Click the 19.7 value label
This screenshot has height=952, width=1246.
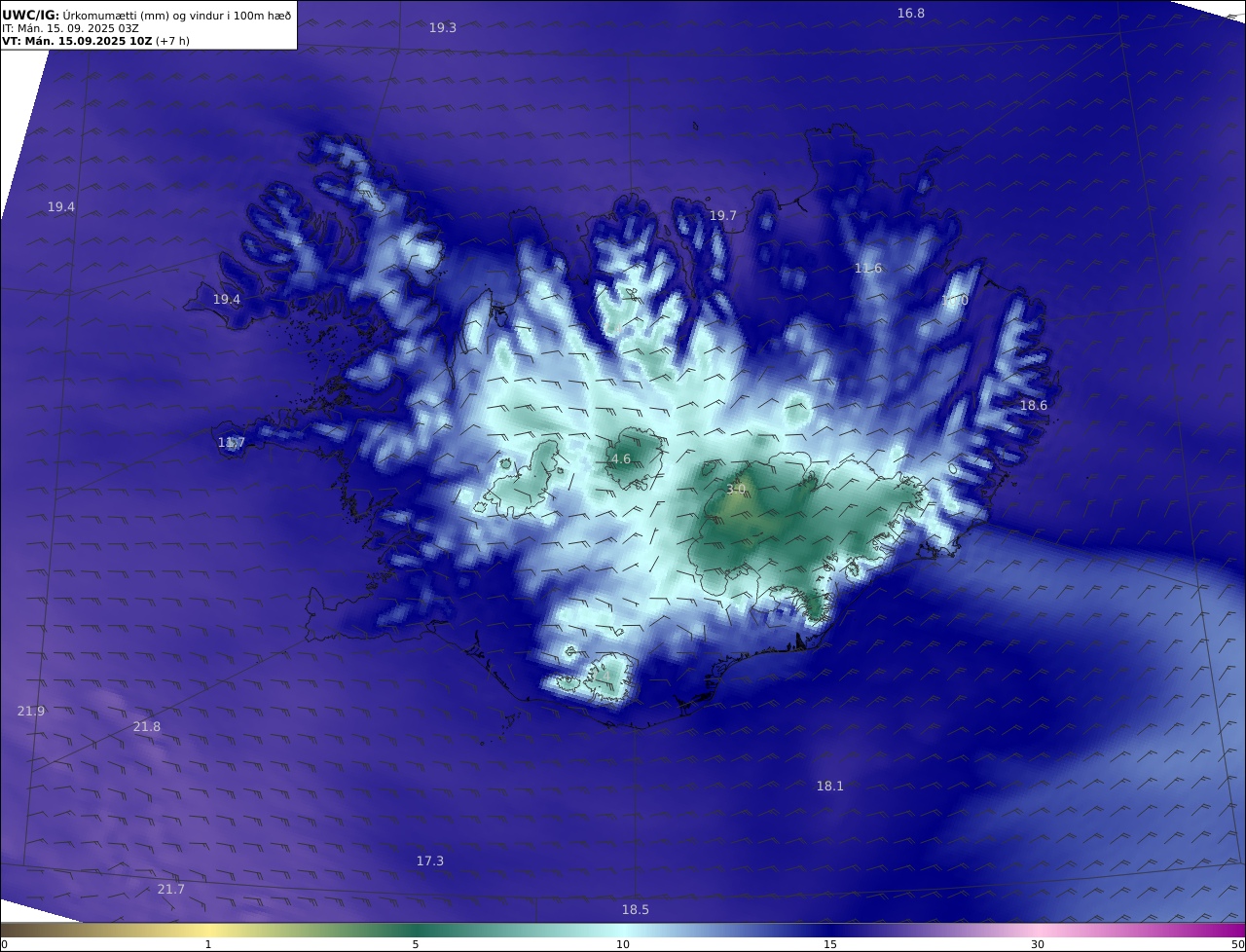coord(723,216)
